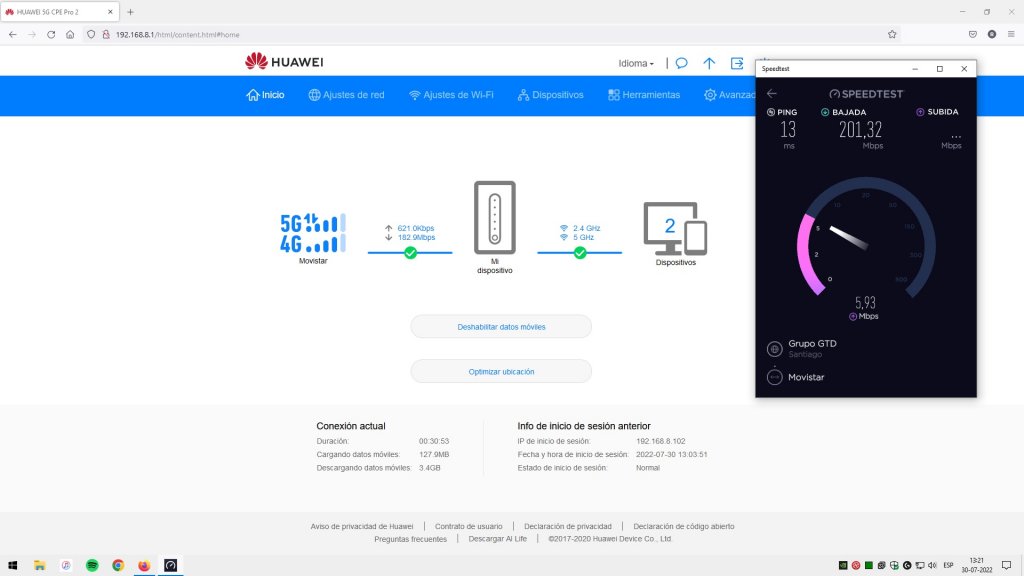This screenshot has width=1024, height=576.
Task: Bookmark this page with the star
Action: coord(892,35)
